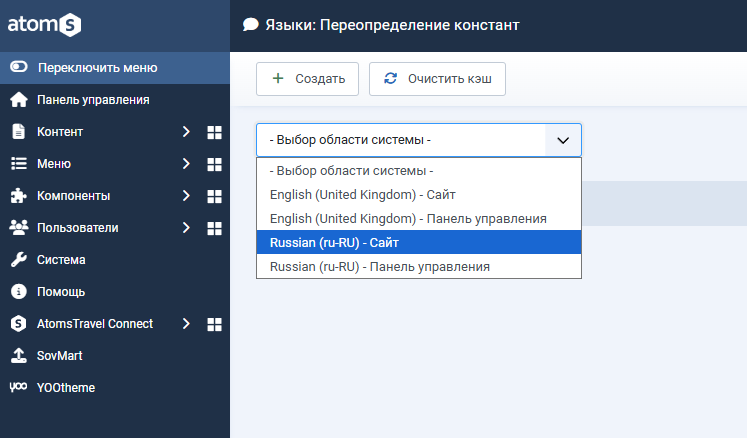The image size is (747, 438).
Task: Expand the Контент submenu chevron
Action: (x=186, y=132)
